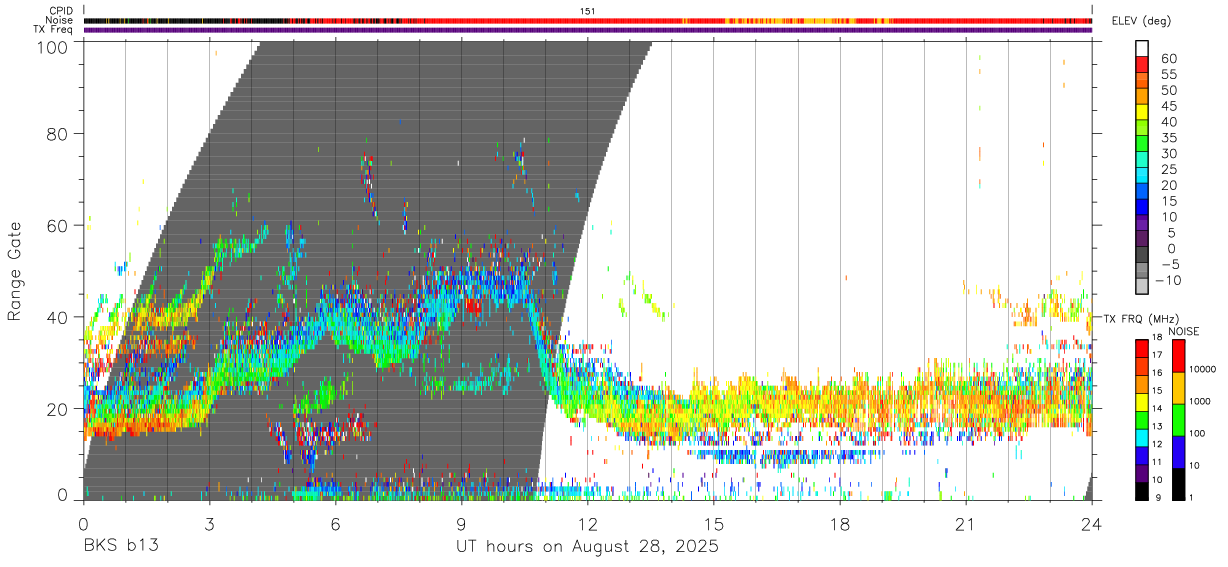Viewport: 1228px width, 567px height.
Task: Click the white top segment of ELEV colorbar
Action: (1142, 48)
